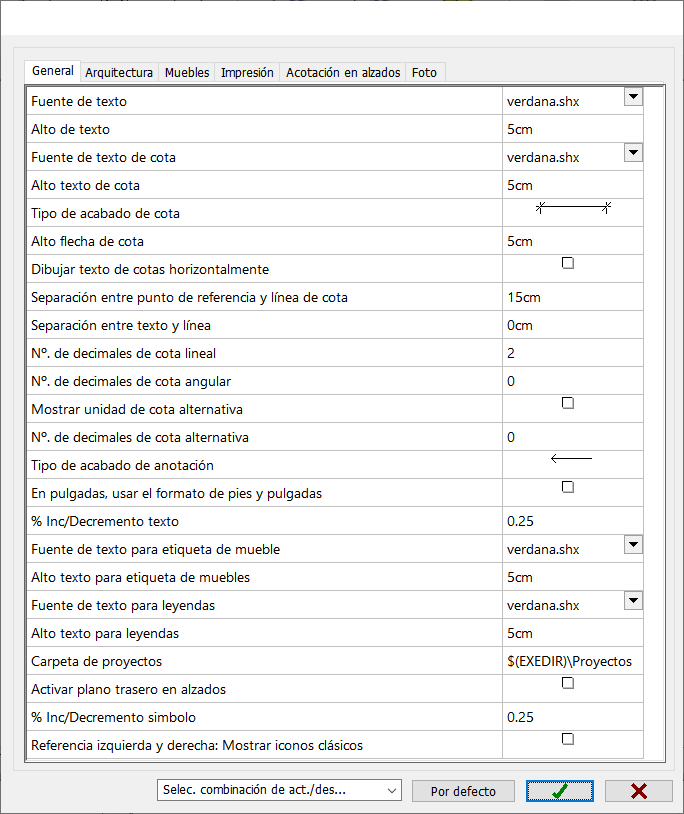This screenshot has width=684, height=814.
Task: Edit the Alto de texto value 5cm
Action: point(573,129)
